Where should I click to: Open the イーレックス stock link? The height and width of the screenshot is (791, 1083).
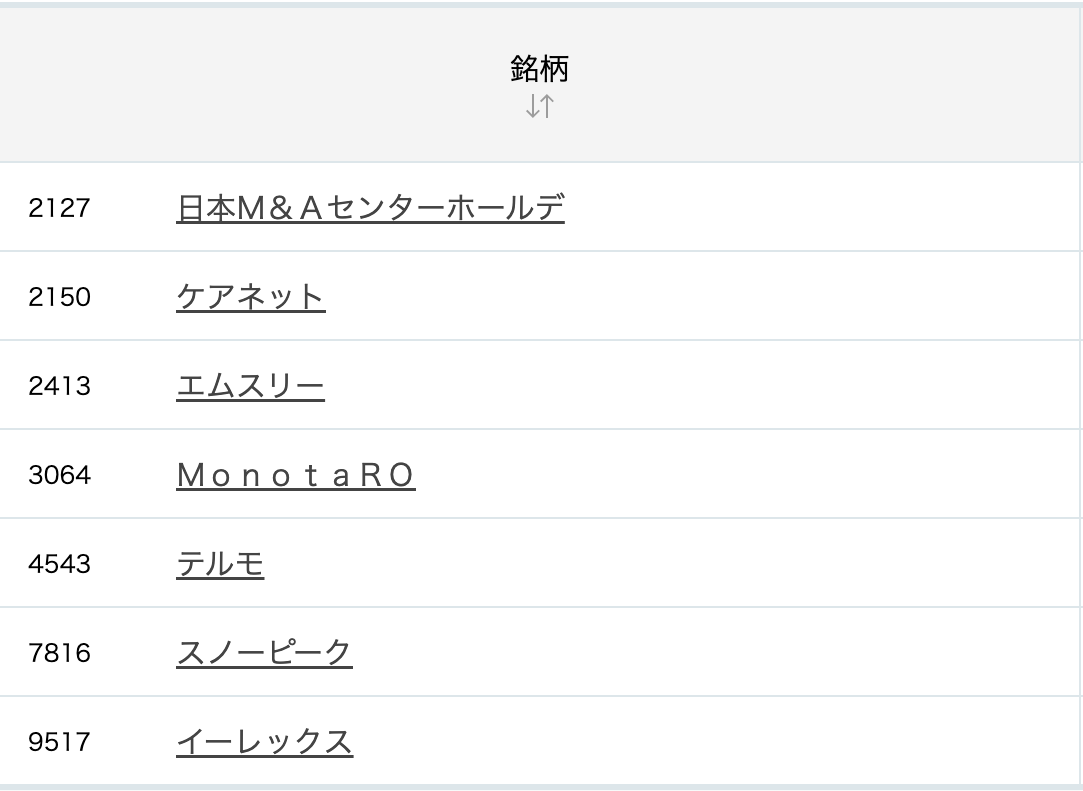(265, 742)
